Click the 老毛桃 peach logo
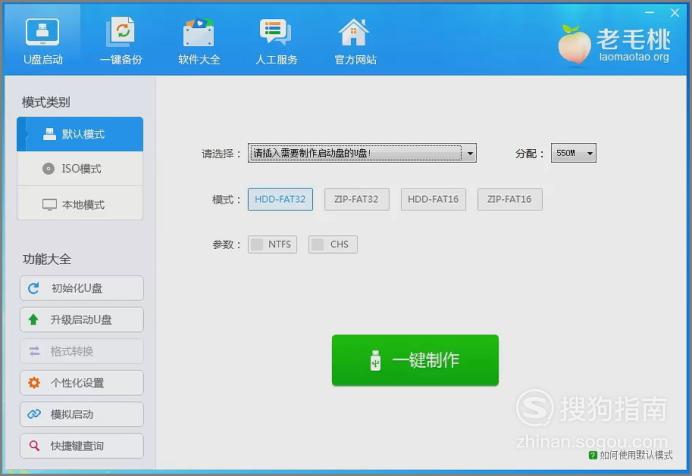 pyautogui.click(x=574, y=44)
